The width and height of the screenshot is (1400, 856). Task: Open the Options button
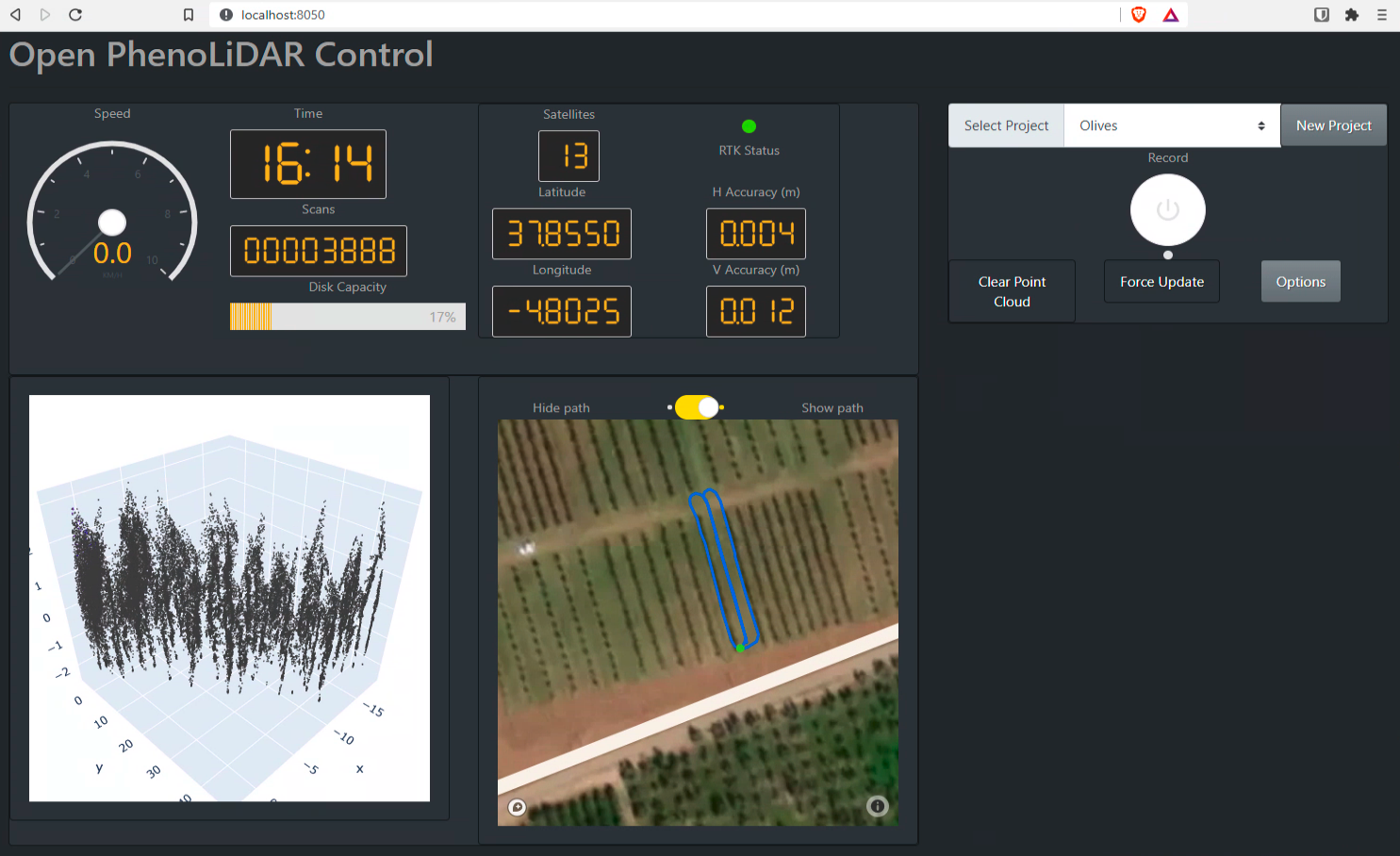click(1300, 282)
